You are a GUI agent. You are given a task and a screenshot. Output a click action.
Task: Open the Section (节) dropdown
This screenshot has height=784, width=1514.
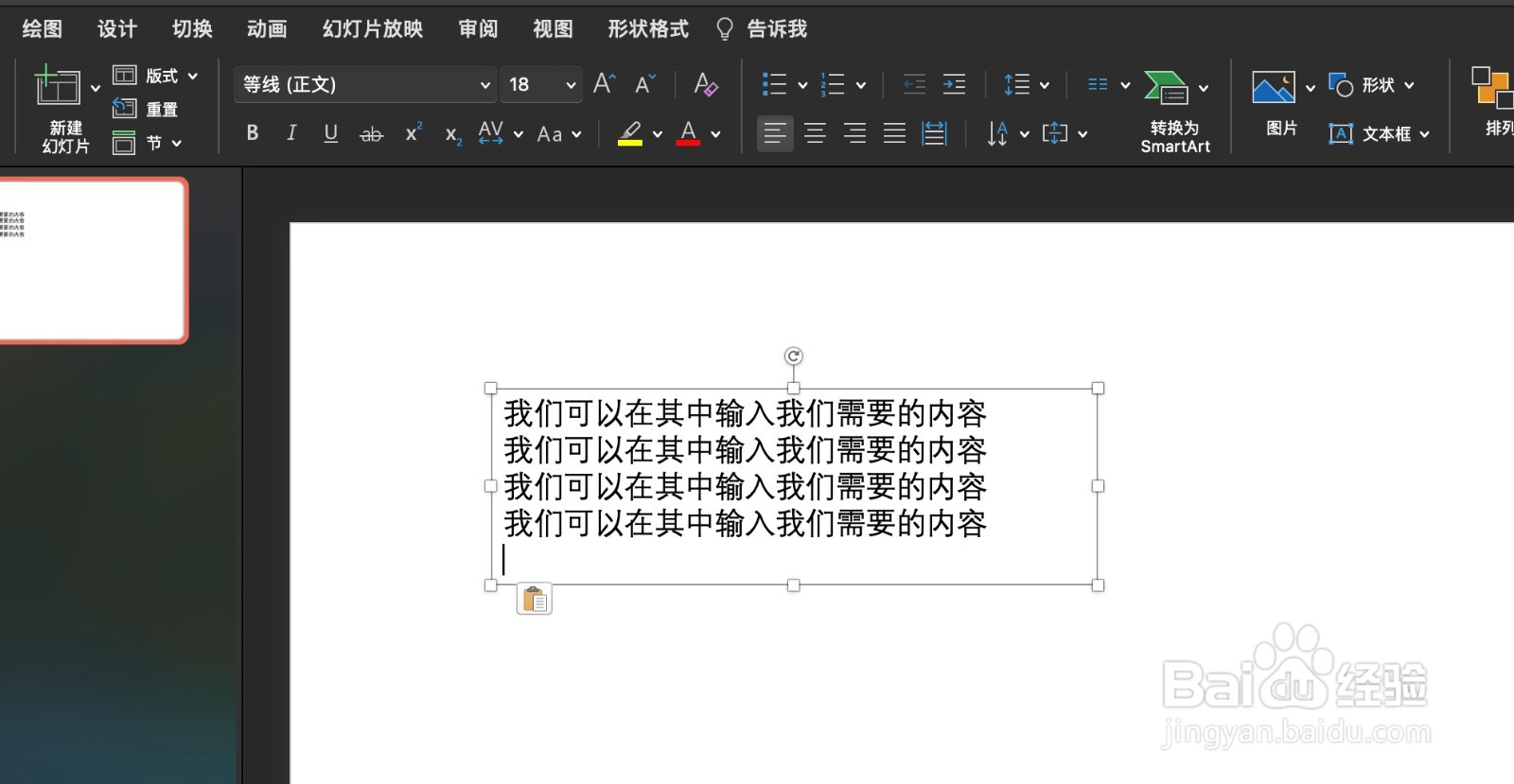coord(147,143)
